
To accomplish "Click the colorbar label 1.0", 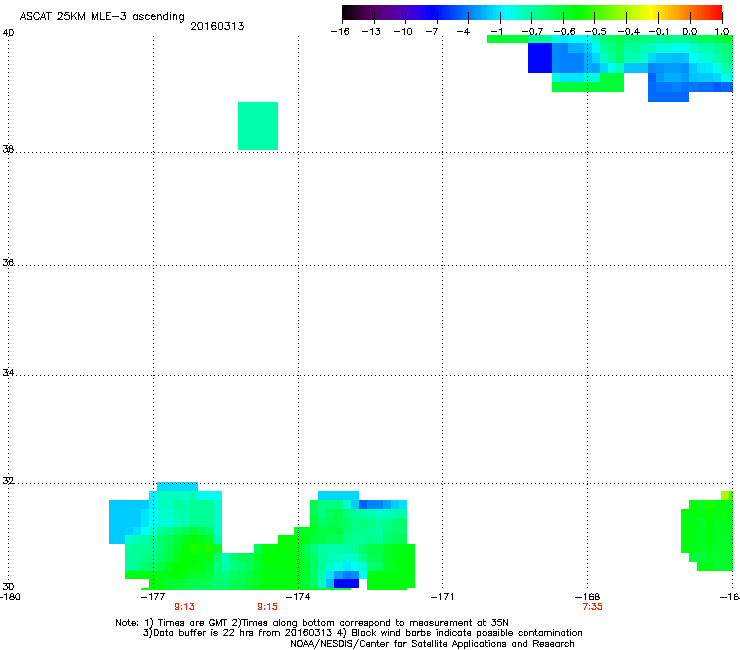I will tap(722, 32).
